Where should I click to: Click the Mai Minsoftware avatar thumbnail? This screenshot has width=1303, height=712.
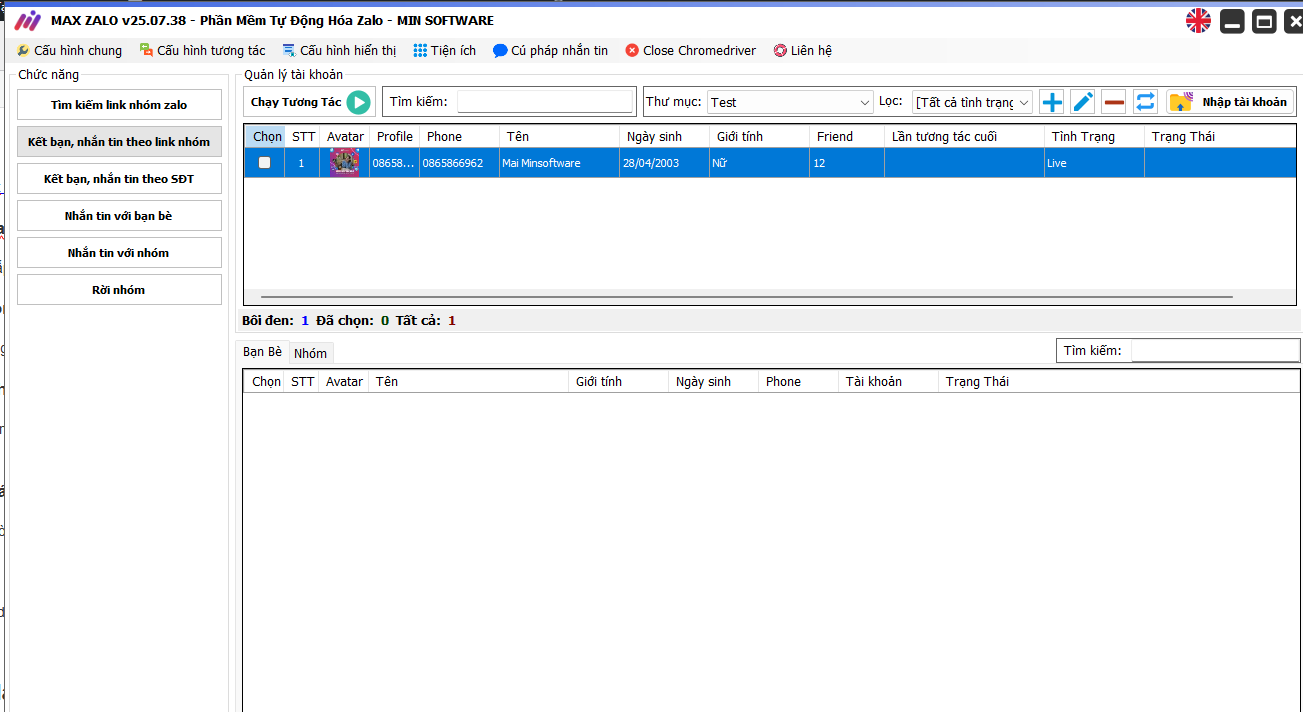coord(344,163)
